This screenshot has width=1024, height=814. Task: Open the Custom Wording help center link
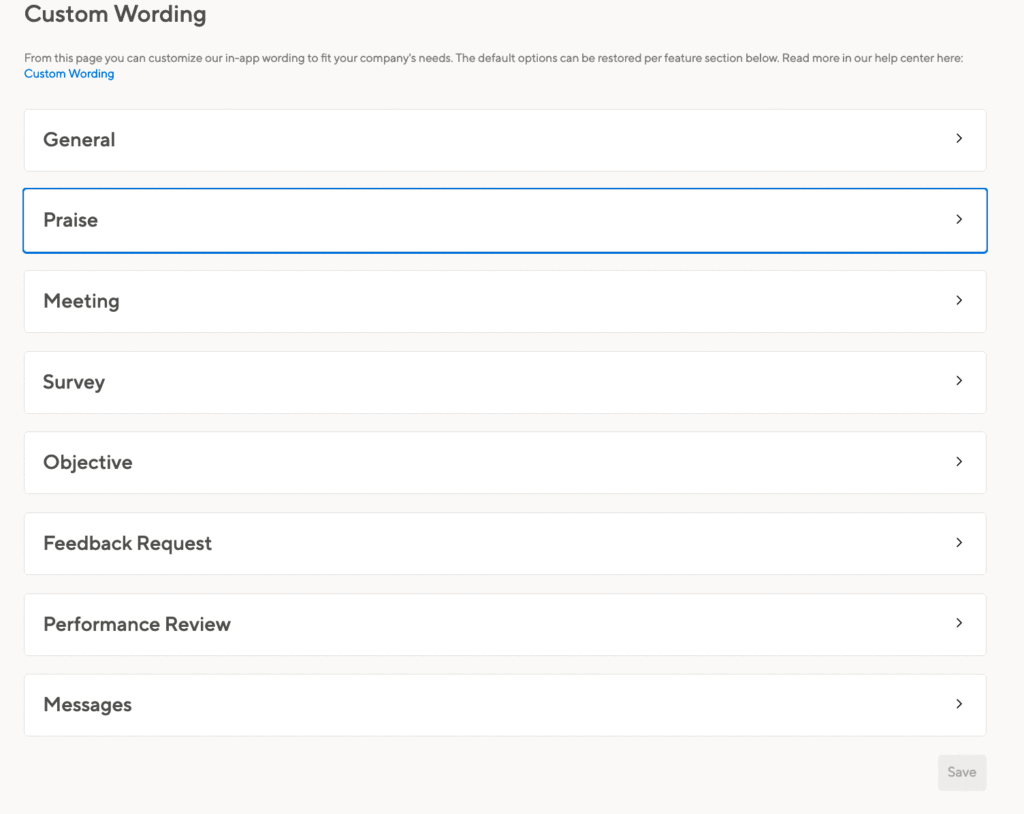(x=69, y=74)
